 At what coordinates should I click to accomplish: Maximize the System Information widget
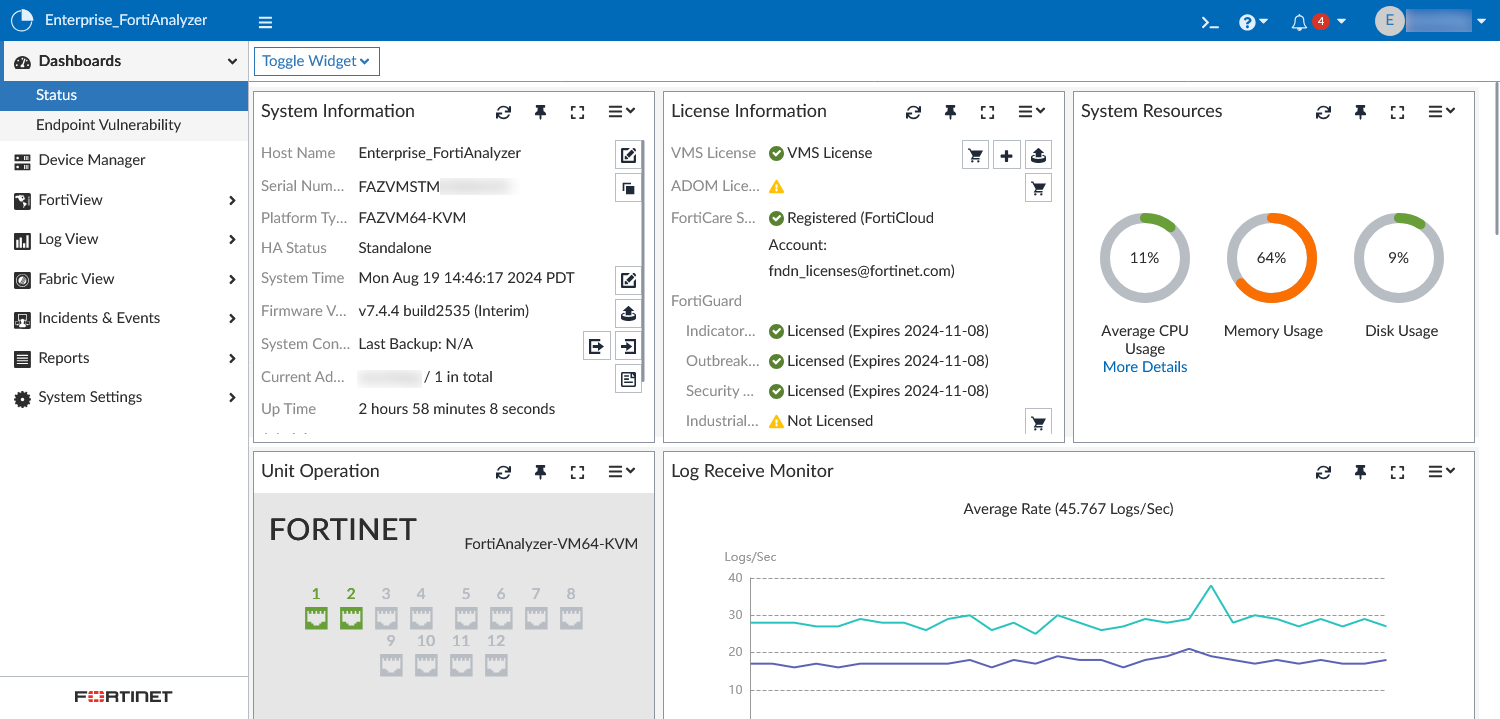pos(577,112)
